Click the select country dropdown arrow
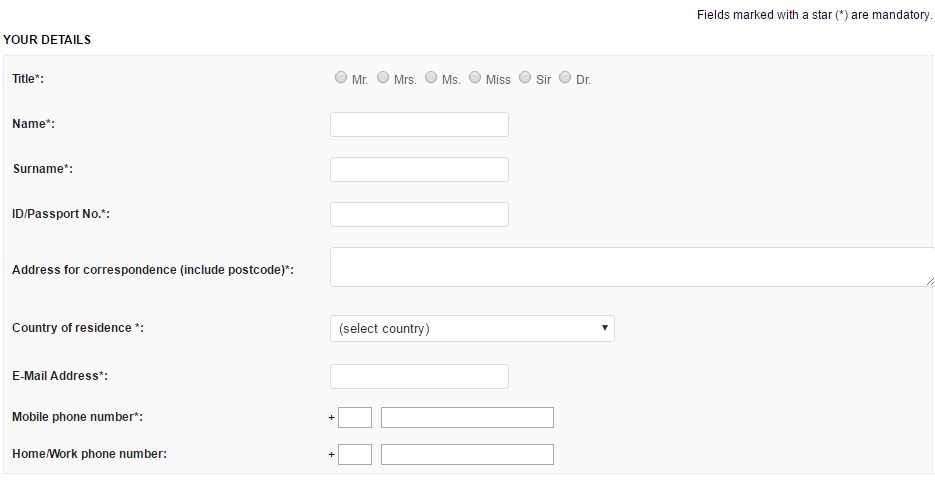This screenshot has height=493, width=935. coord(604,328)
